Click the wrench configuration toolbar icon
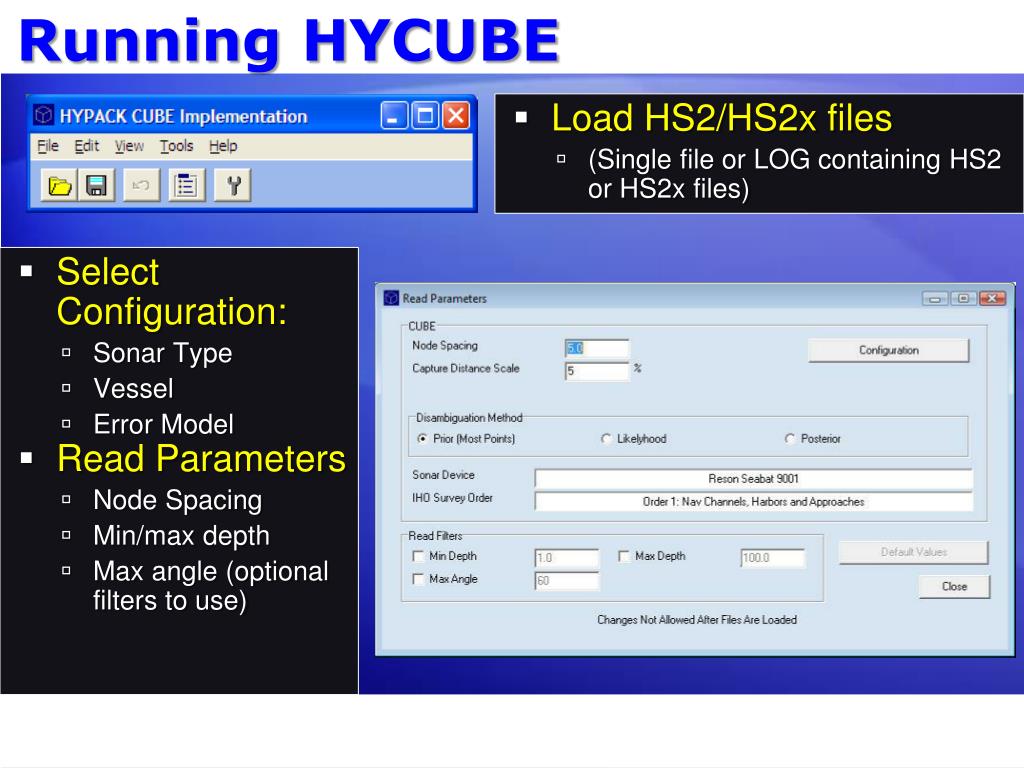The height and width of the screenshot is (768, 1024). pyautogui.click(x=233, y=186)
